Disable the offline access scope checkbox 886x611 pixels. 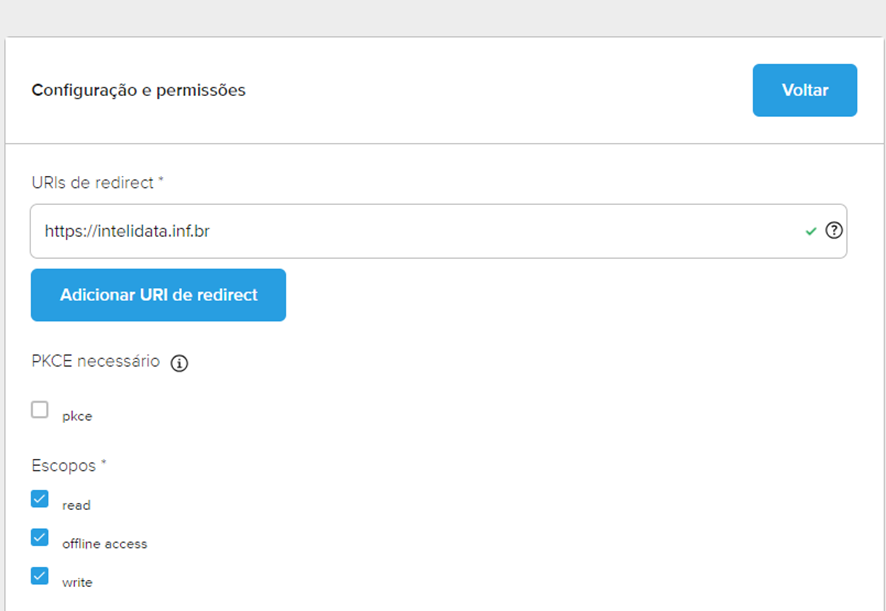click(x=40, y=538)
